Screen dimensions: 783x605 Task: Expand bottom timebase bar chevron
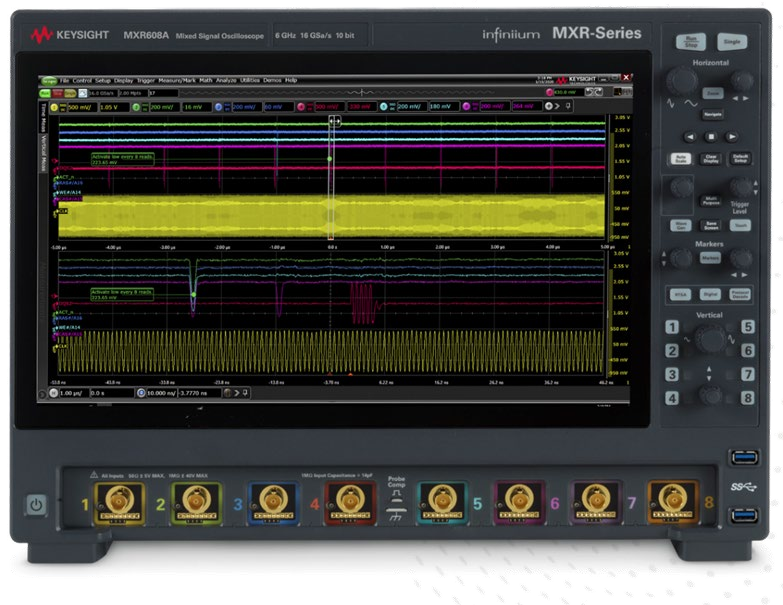tap(237, 393)
